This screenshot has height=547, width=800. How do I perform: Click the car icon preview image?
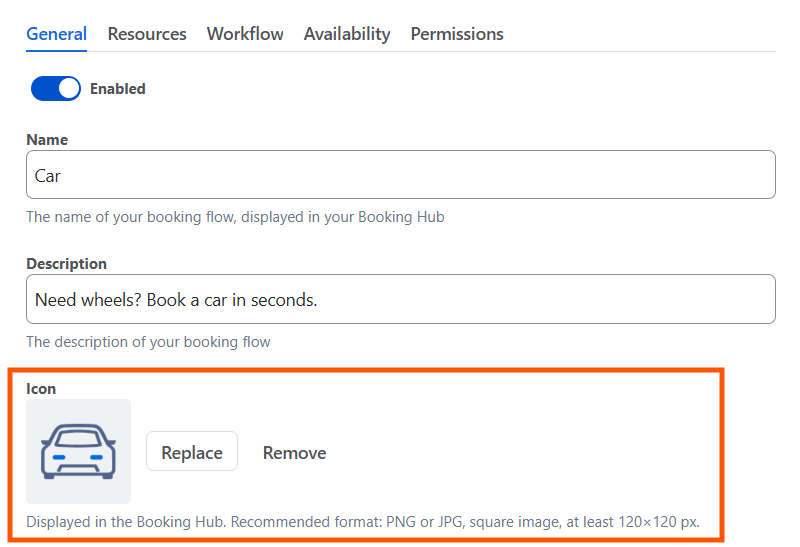click(x=79, y=451)
